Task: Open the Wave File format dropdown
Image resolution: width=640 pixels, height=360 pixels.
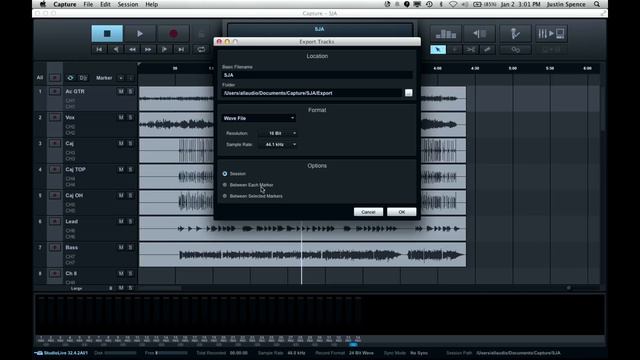Action: coord(259,118)
